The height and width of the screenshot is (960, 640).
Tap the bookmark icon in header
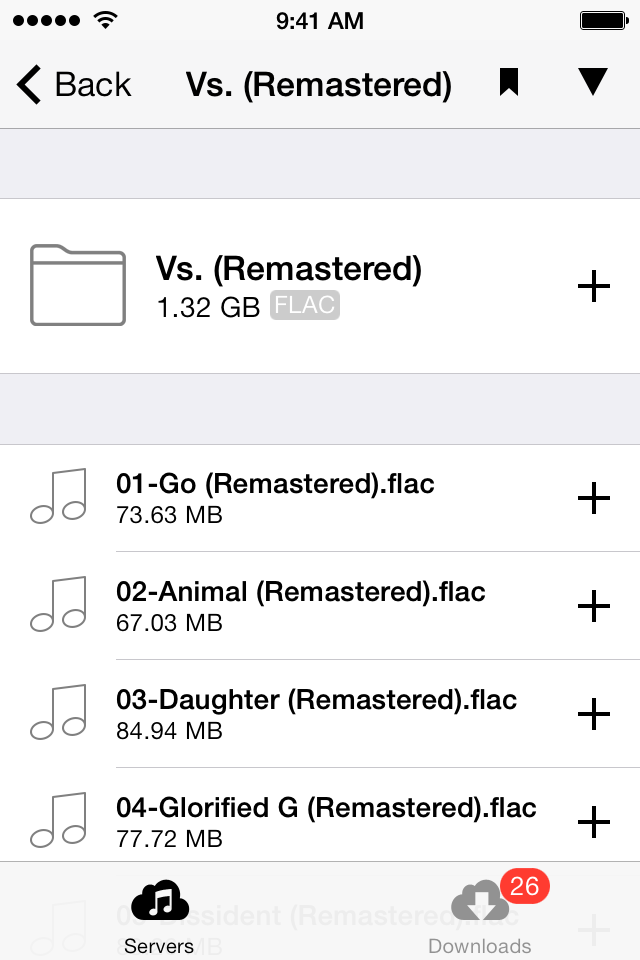[509, 83]
